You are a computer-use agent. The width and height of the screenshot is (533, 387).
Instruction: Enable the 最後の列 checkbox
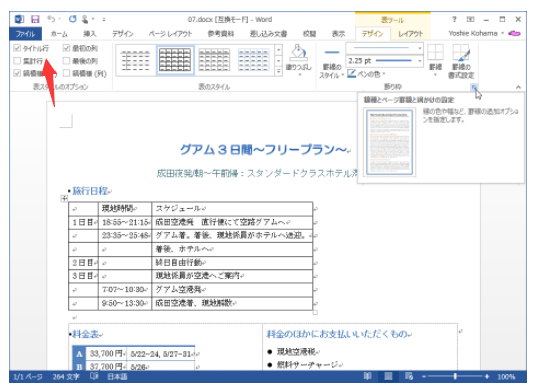point(67,61)
